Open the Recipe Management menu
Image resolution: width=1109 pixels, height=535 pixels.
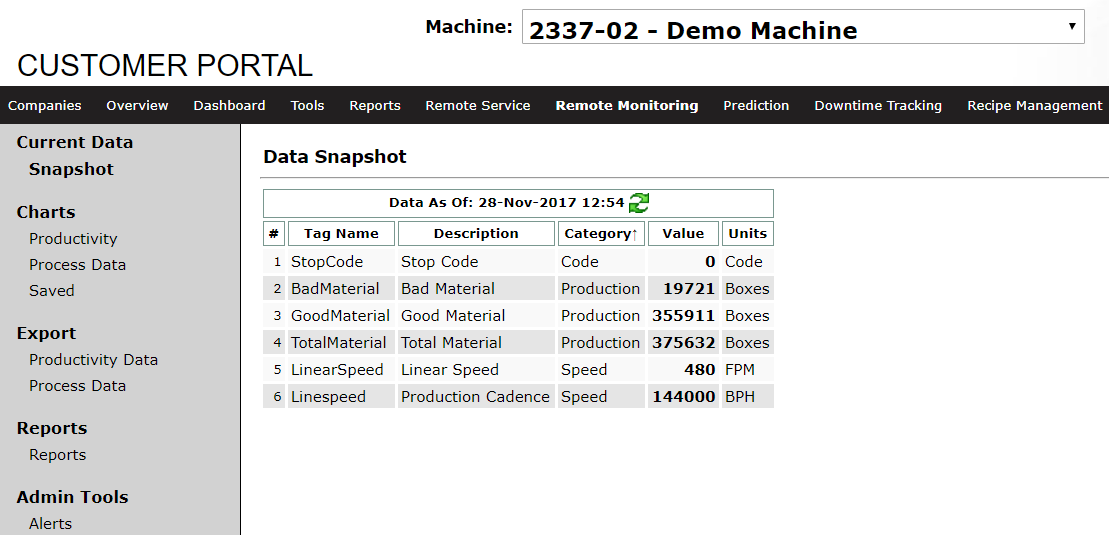(x=1035, y=105)
